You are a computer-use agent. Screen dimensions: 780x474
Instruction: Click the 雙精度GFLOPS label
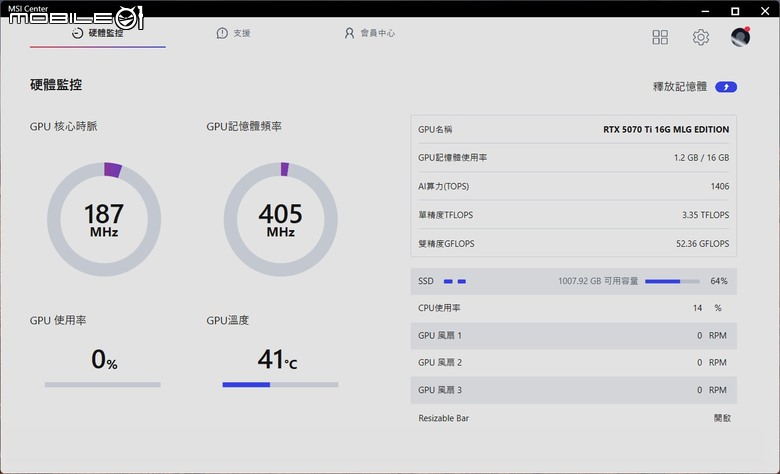tap(446, 244)
